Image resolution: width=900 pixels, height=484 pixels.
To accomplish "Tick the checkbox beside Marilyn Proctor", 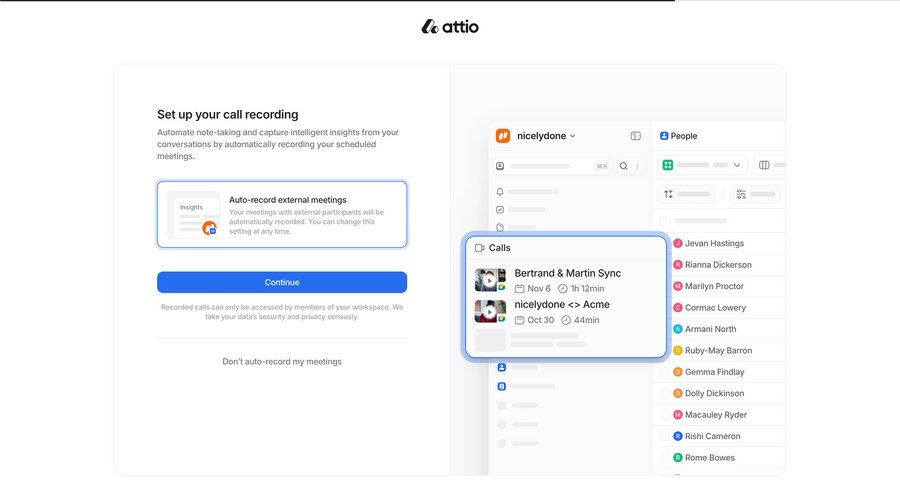I will [x=663, y=286].
